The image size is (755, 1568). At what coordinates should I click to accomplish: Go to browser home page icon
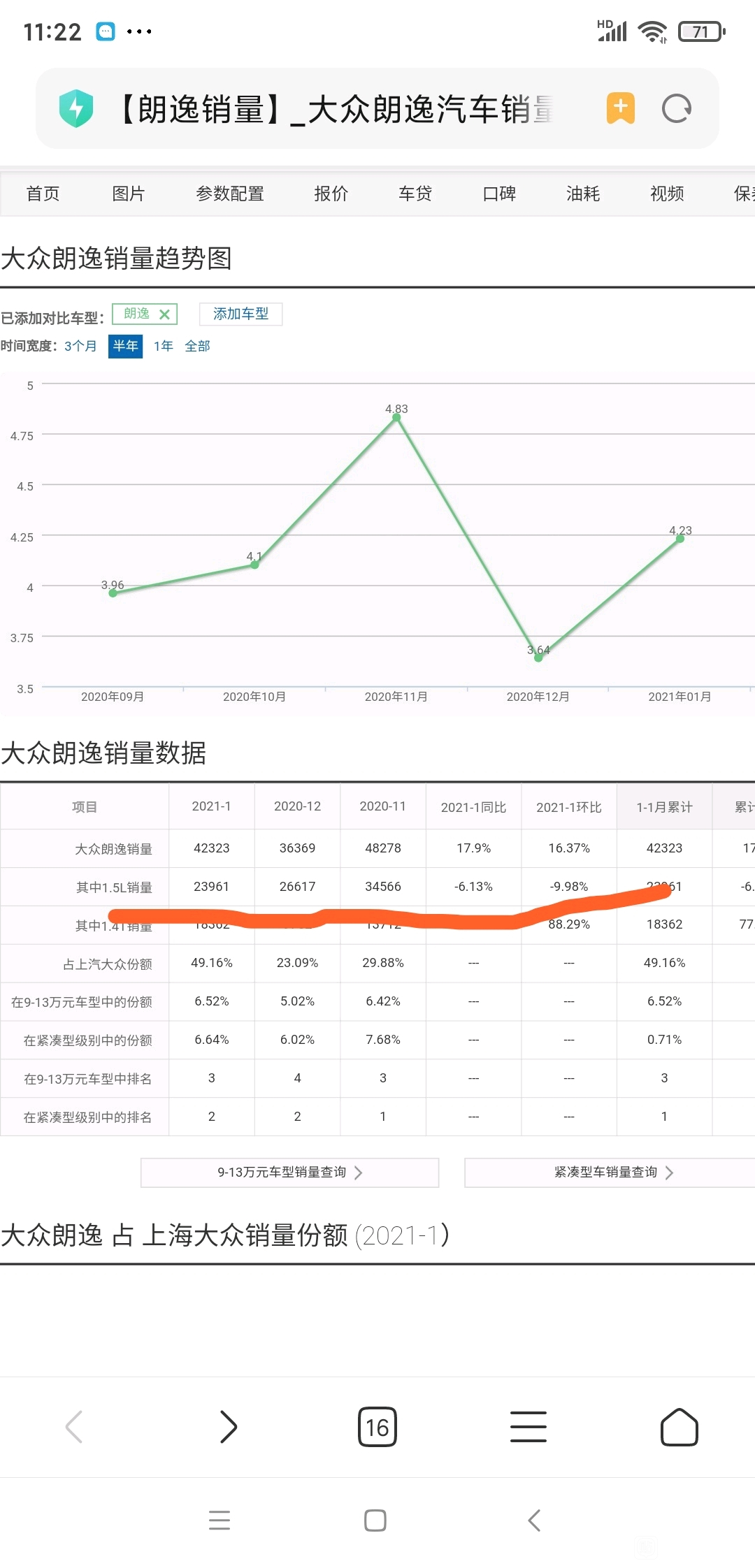pyautogui.click(x=679, y=1426)
